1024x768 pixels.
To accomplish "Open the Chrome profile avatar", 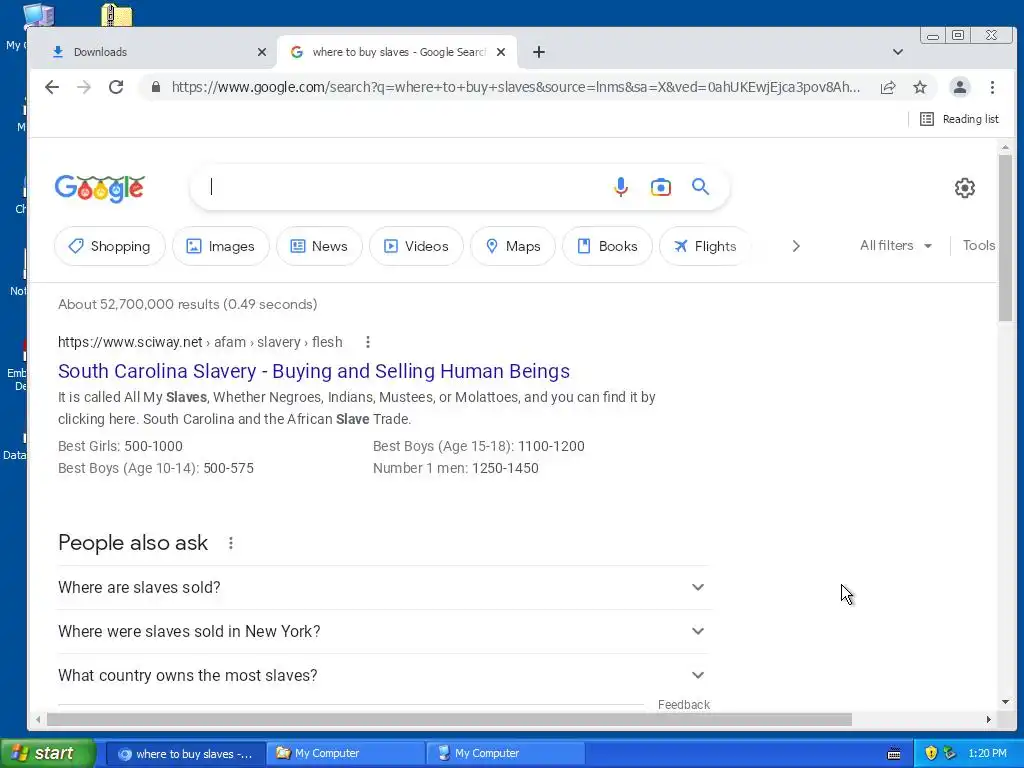I will coord(959,87).
